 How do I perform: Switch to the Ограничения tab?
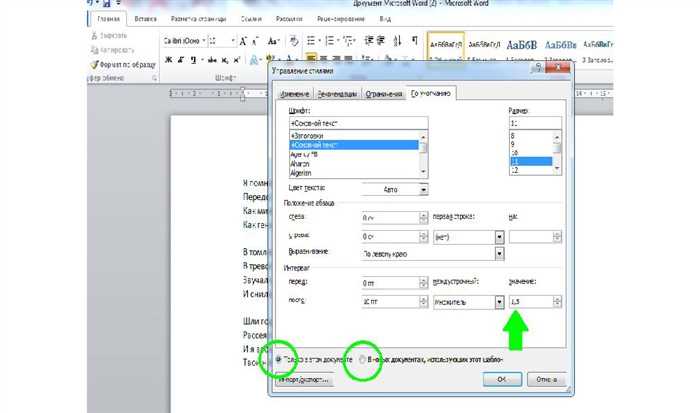[x=384, y=94]
